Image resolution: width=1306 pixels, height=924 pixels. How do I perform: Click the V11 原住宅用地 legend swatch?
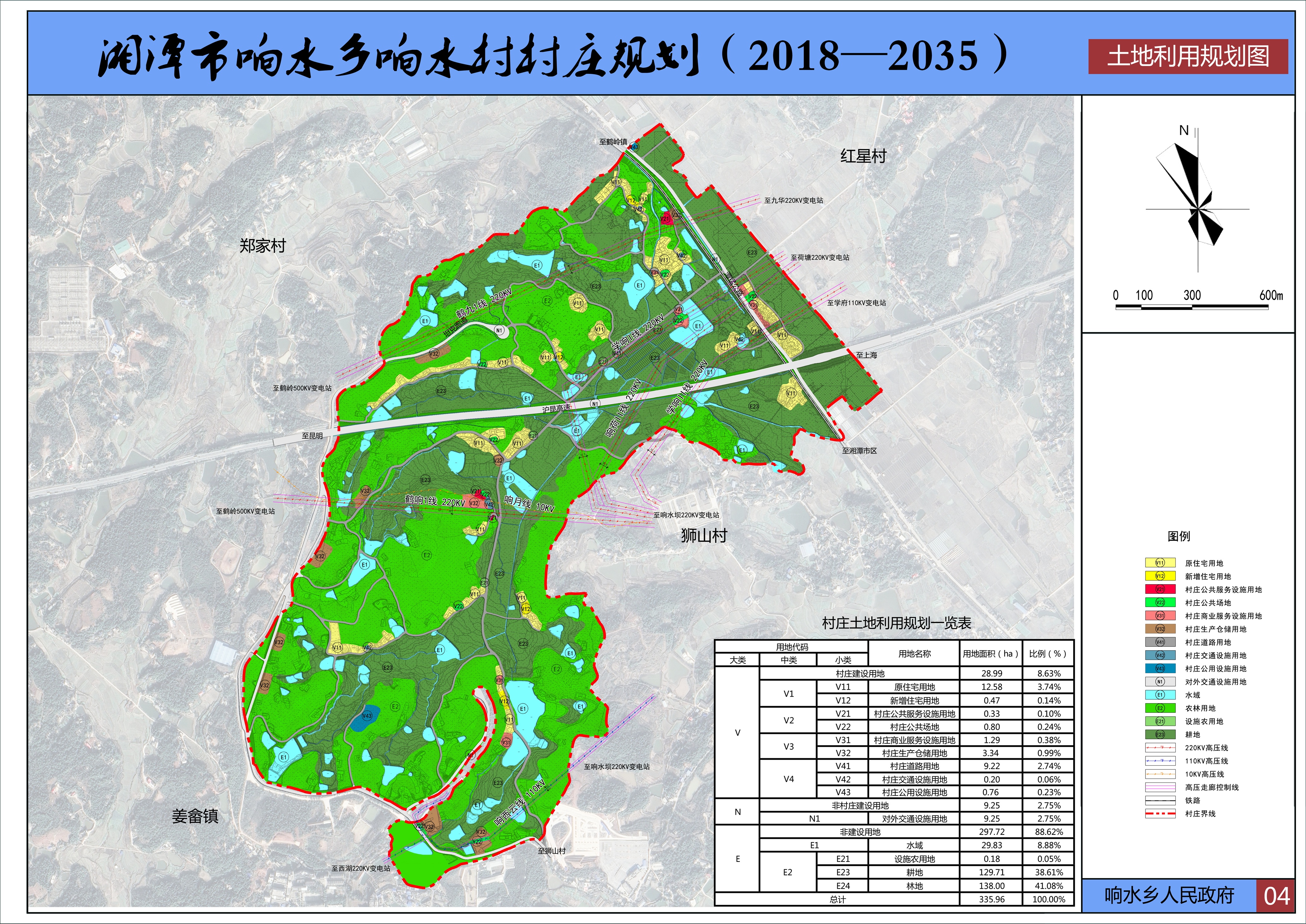1160,563
